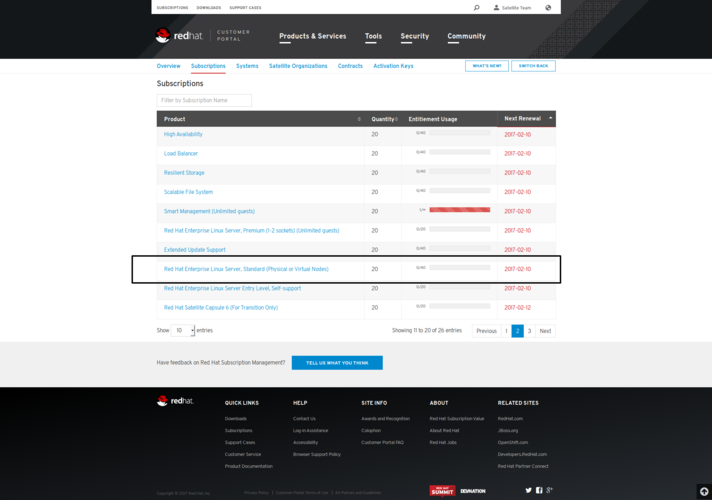The width and height of the screenshot is (712, 500).
Task: Open the Satellite Team user account menu
Action: click(512, 8)
